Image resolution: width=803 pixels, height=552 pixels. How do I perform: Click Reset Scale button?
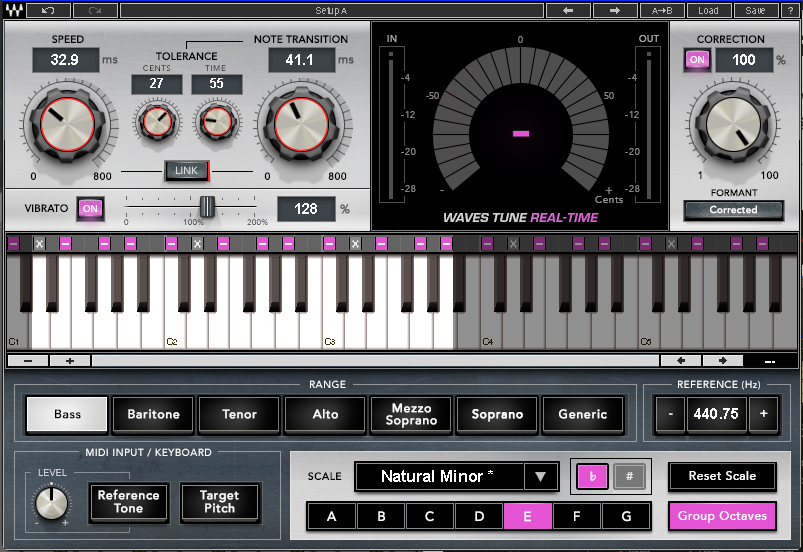pyautogui.click(x=722, y=476)
